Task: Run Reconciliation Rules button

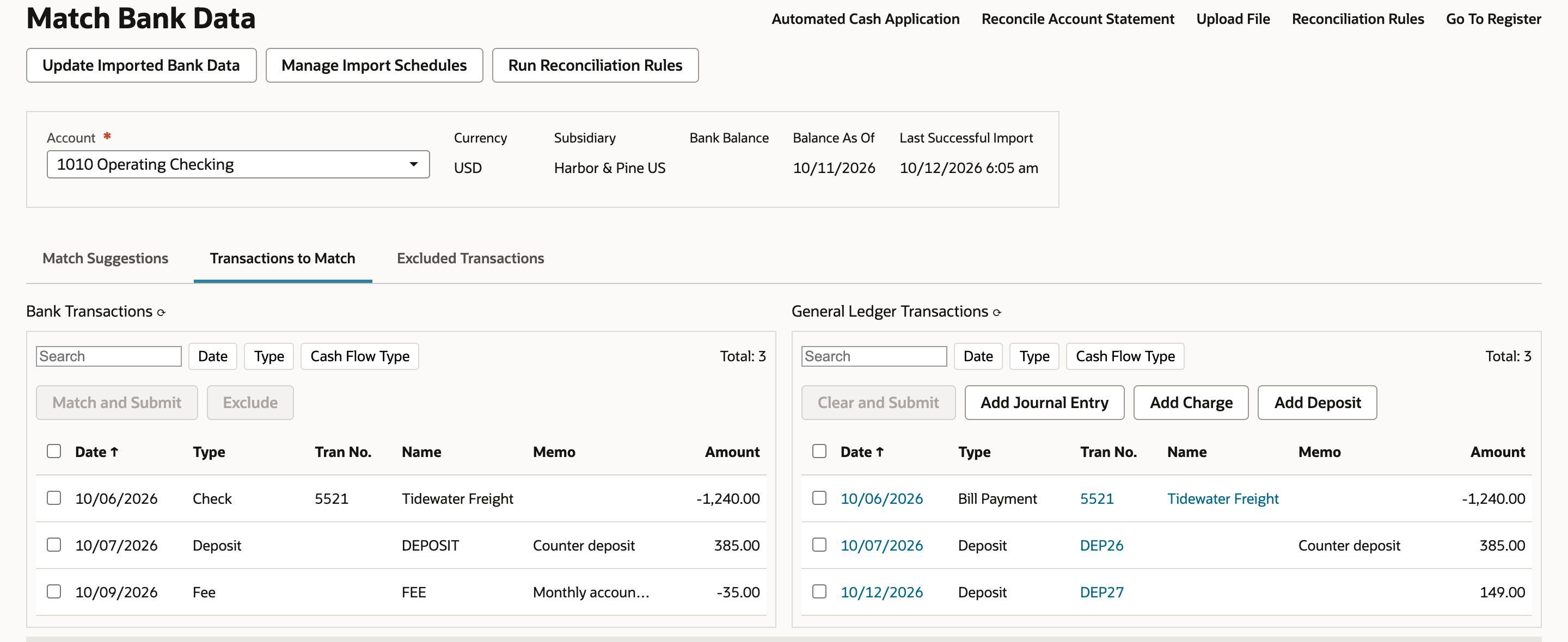Action: pos(595,65)
